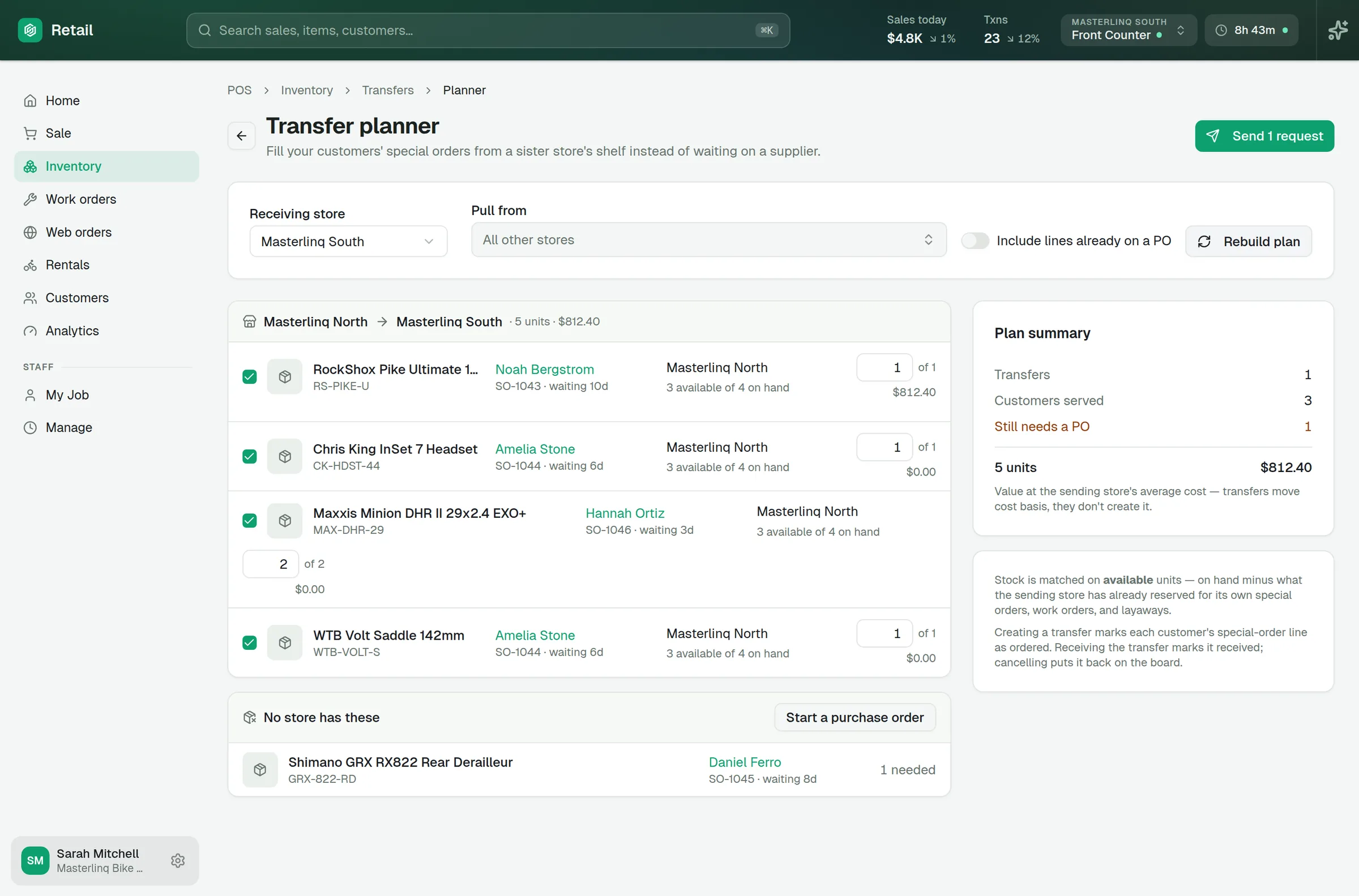Click Send 1 request button
Viewport: 1359px width, 896px height.
coord(1264,136)
